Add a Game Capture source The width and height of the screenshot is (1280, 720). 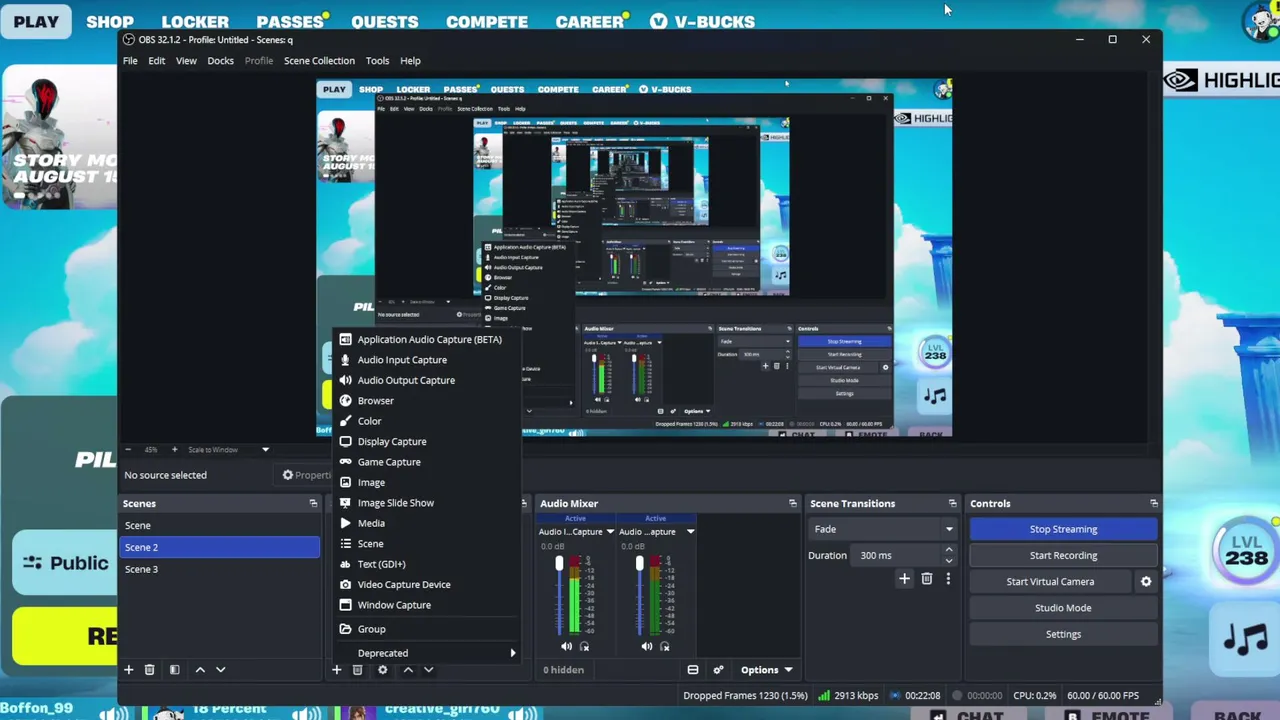(x=428, y=462)
